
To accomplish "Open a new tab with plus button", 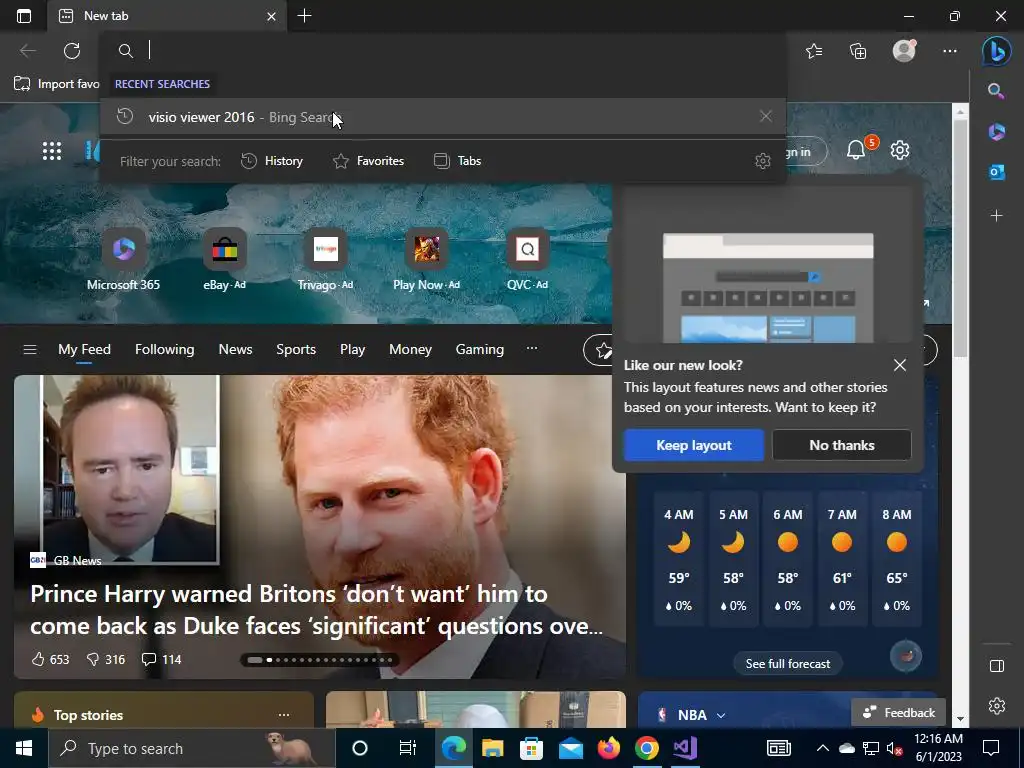I will pyautogui.click(x=304, y=16).
